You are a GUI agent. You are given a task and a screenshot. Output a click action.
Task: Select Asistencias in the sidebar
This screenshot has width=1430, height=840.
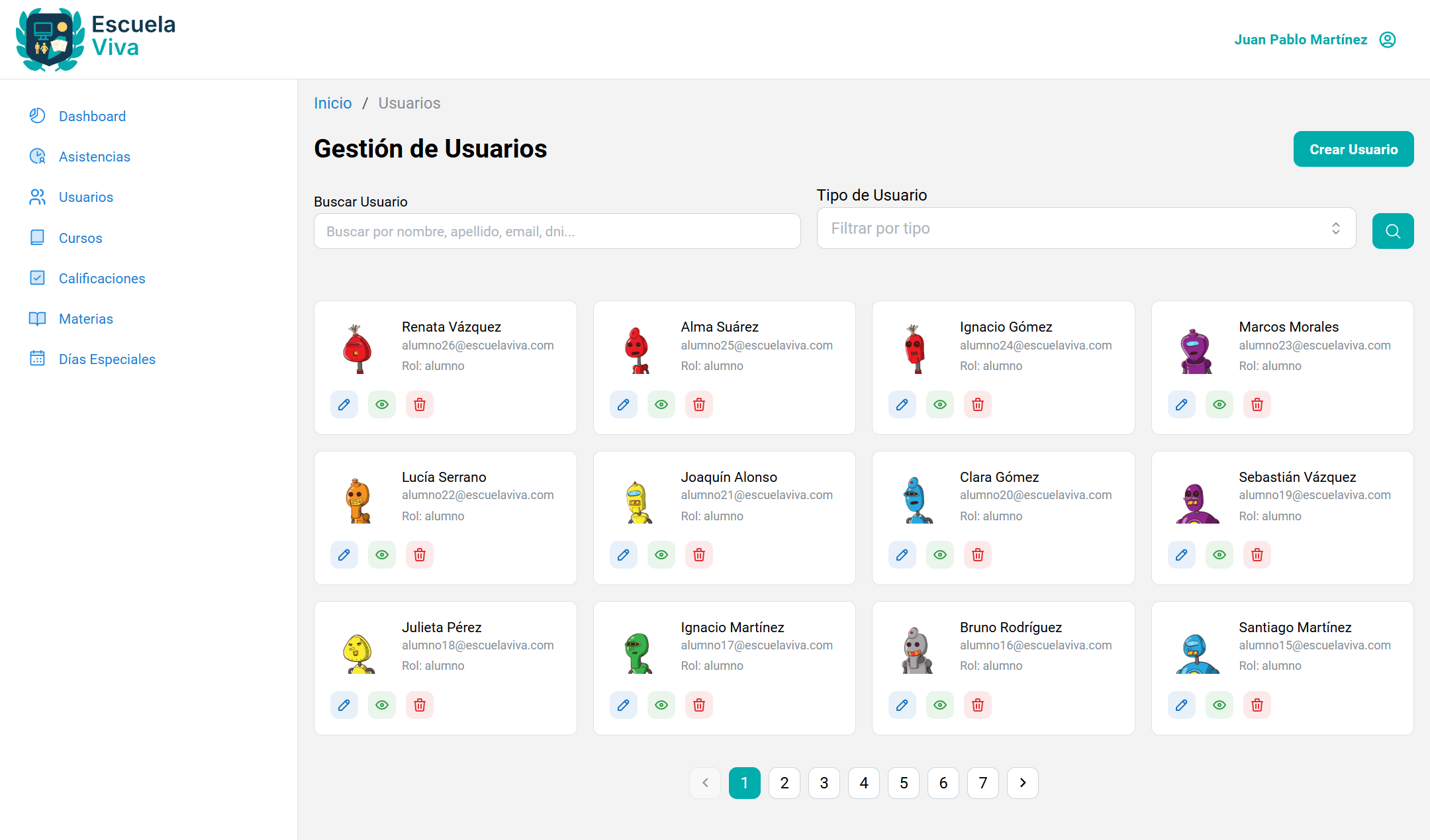tap(94, 156)
